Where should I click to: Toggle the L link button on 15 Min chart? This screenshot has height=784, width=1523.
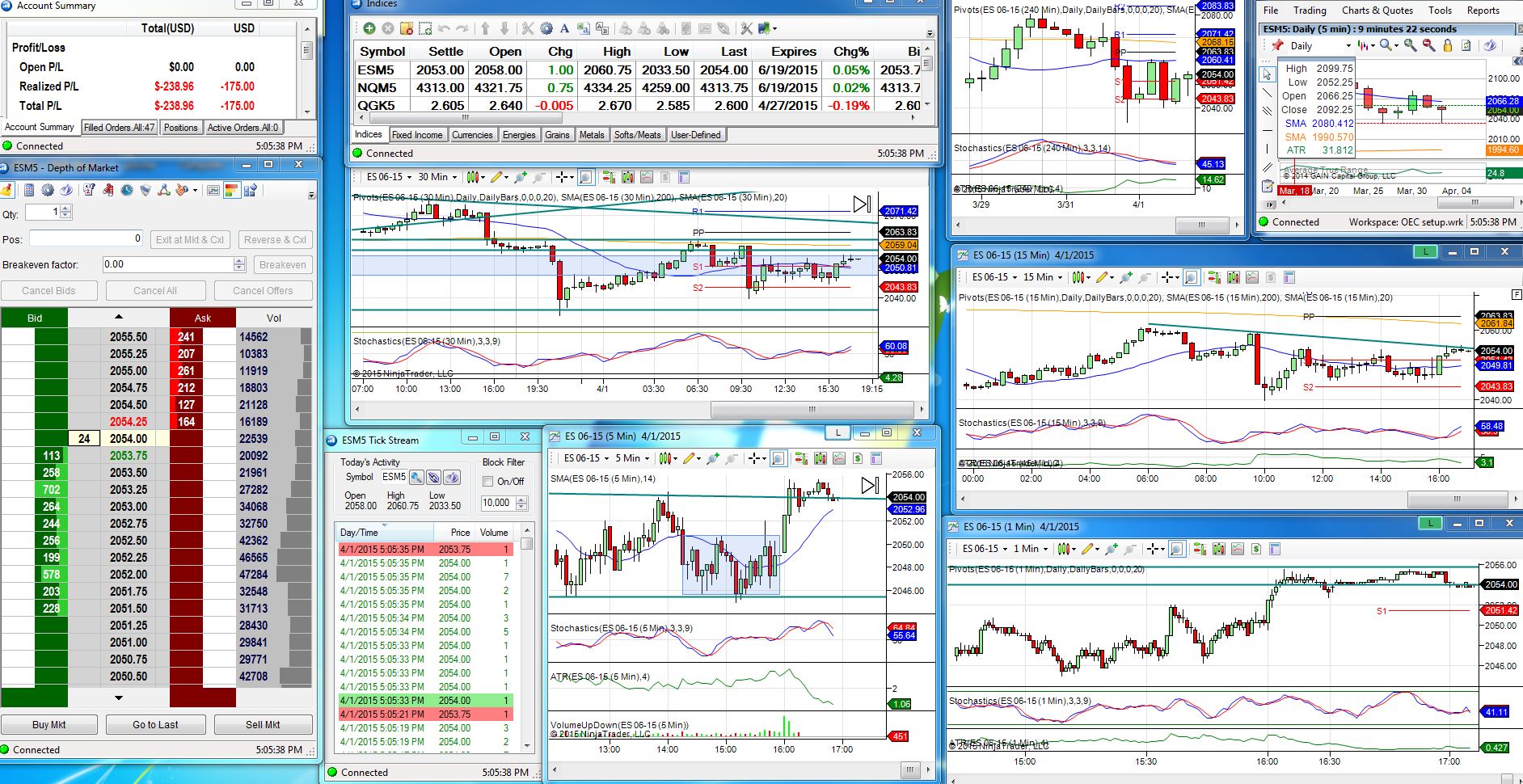coord(1425,252)
